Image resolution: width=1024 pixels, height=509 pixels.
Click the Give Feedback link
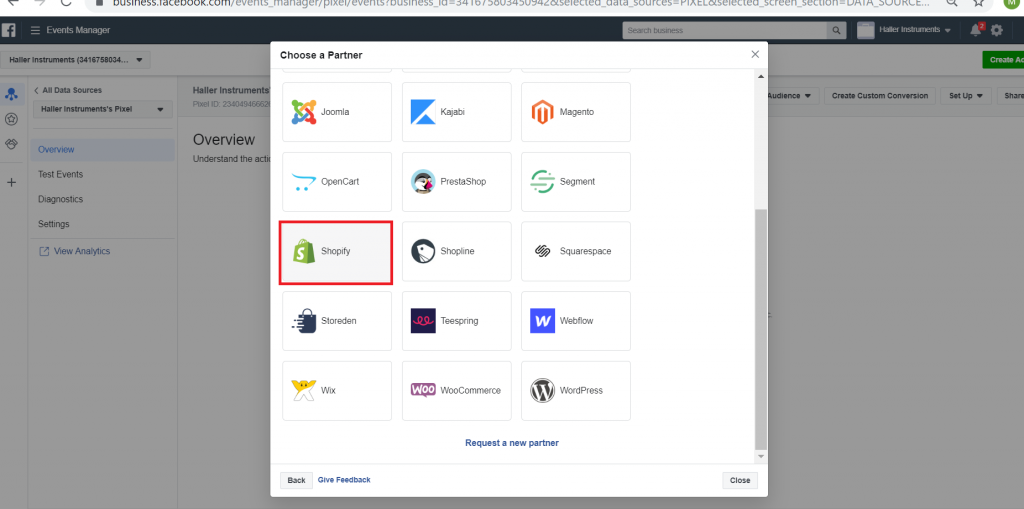point(344,480)
